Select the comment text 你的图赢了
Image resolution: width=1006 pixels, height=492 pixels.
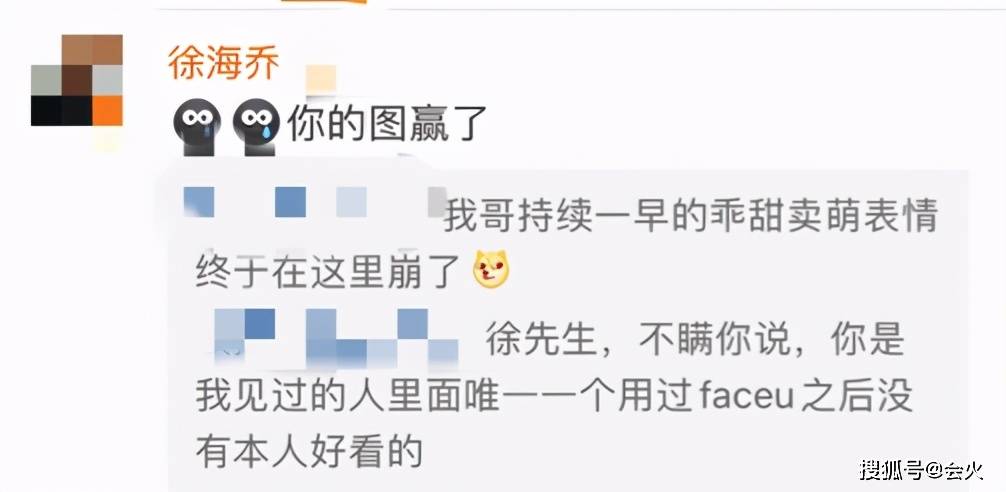tap(387, 123)
